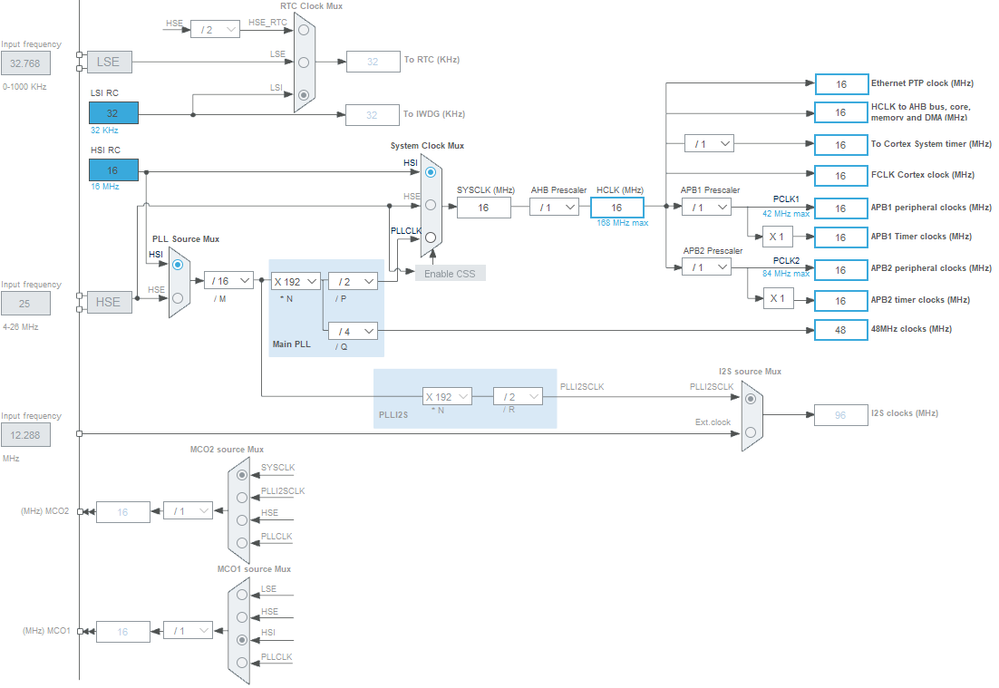Select SYSCLK in MCO2 source Mux
Image resolution: width=999 pixels, height=688 pixels.
coord(242,475)
